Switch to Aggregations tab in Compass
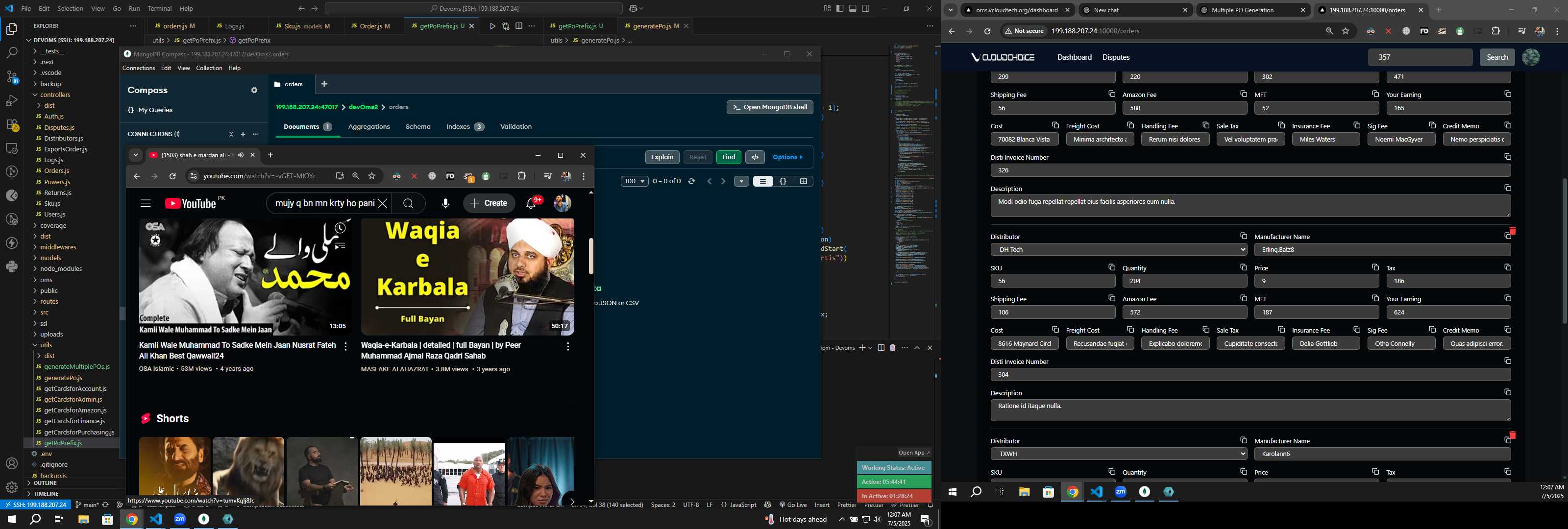 [x=369, y=127]
